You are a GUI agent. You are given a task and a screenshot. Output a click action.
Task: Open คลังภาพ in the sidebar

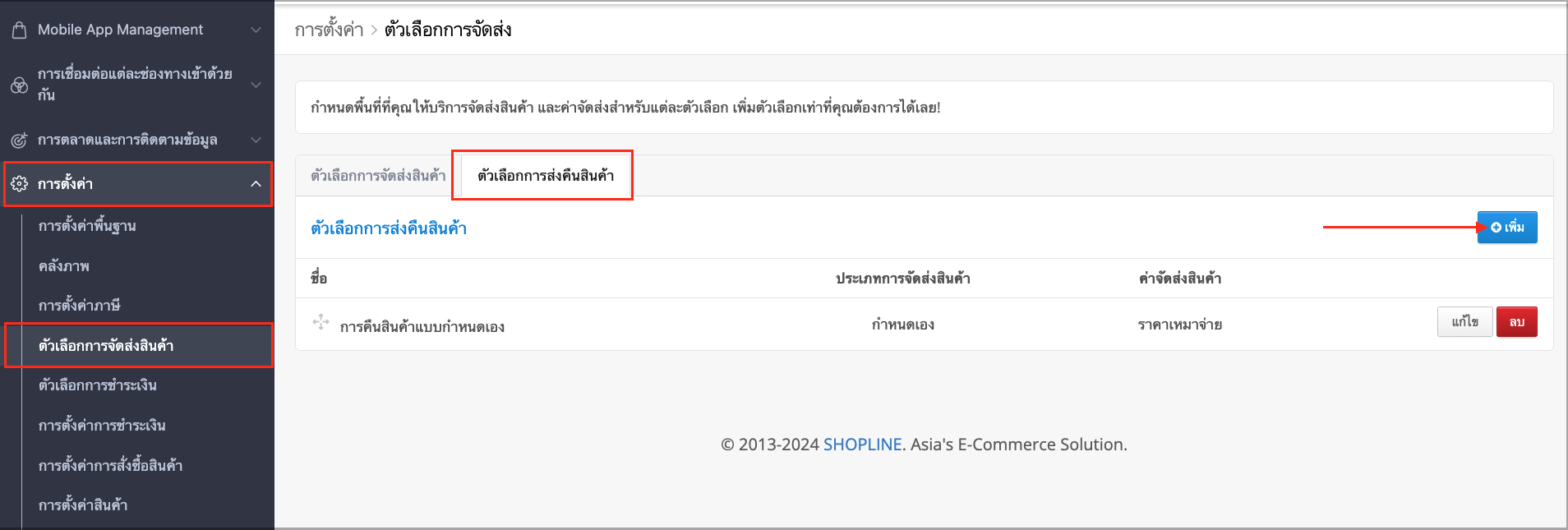pos(64,266)
